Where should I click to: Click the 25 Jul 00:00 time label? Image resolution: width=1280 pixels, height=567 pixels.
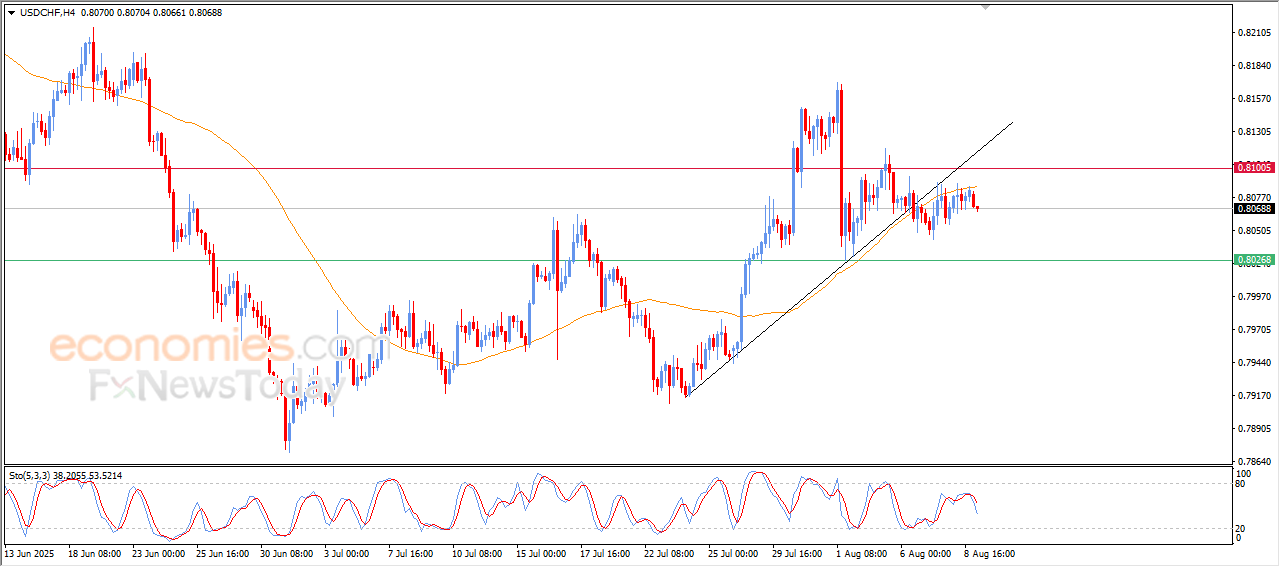coord(735,552)
